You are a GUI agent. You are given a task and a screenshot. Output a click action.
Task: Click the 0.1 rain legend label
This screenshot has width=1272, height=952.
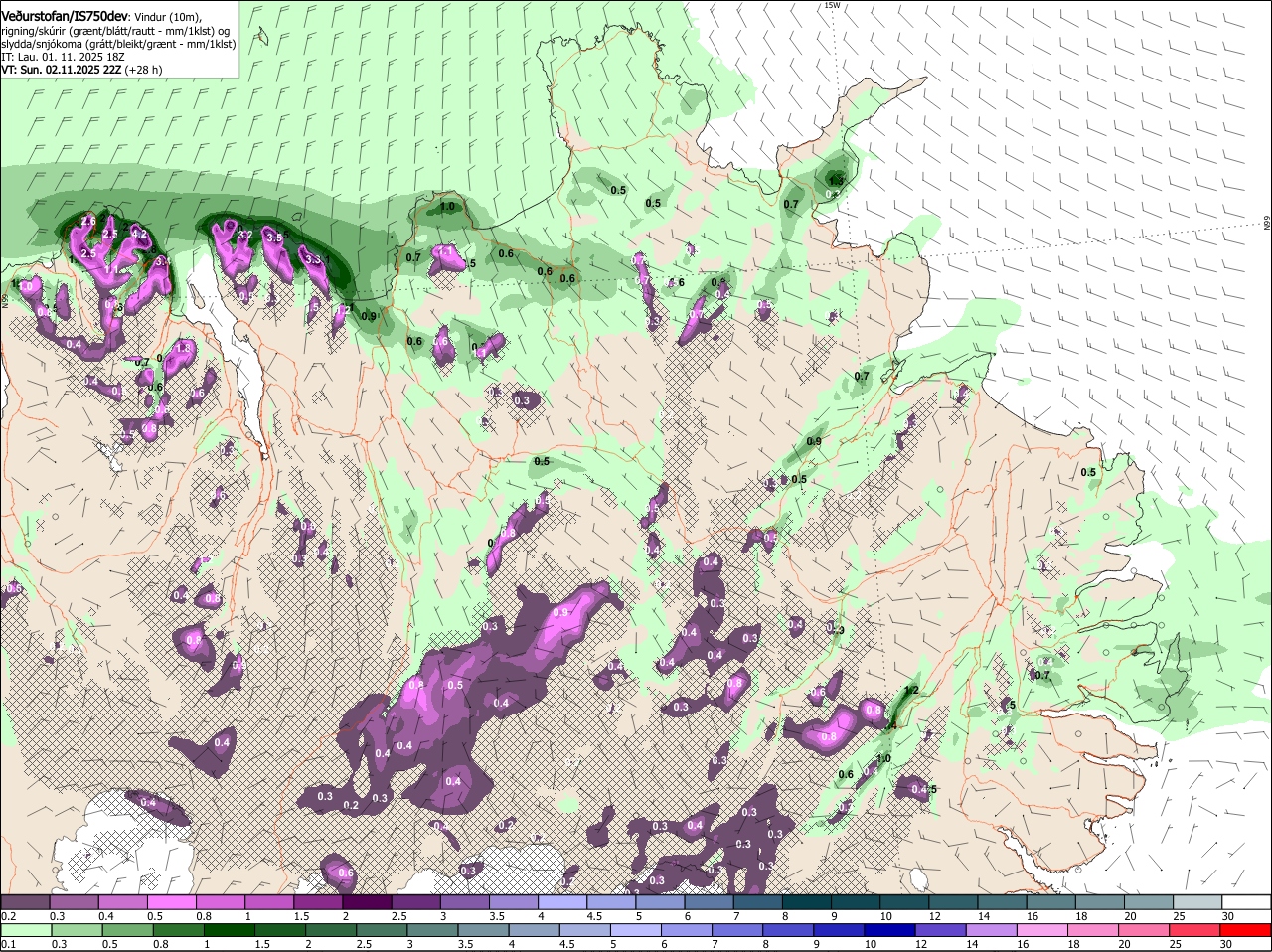pyautogui.click(x=8, y=944)
